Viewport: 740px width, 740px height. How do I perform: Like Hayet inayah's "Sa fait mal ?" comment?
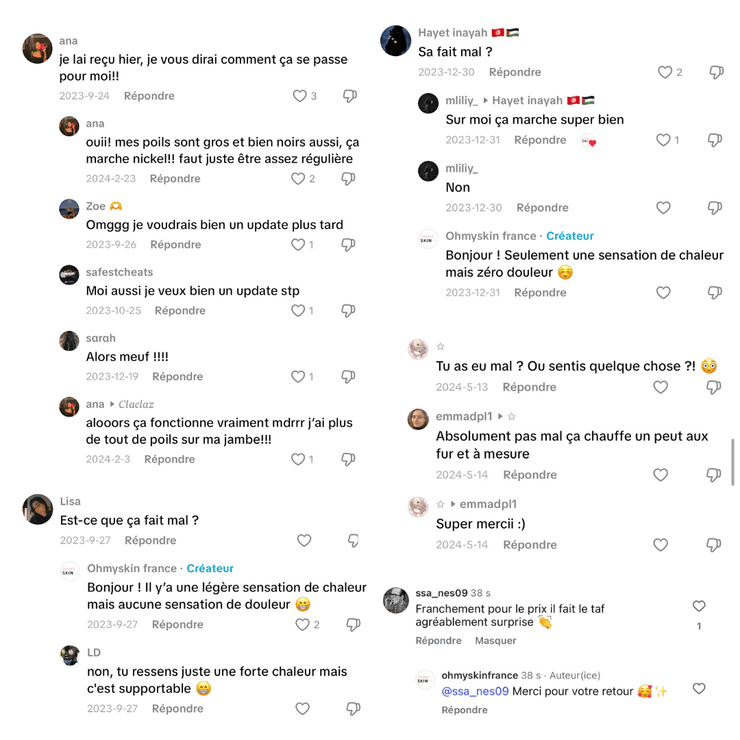pos(665,72)
